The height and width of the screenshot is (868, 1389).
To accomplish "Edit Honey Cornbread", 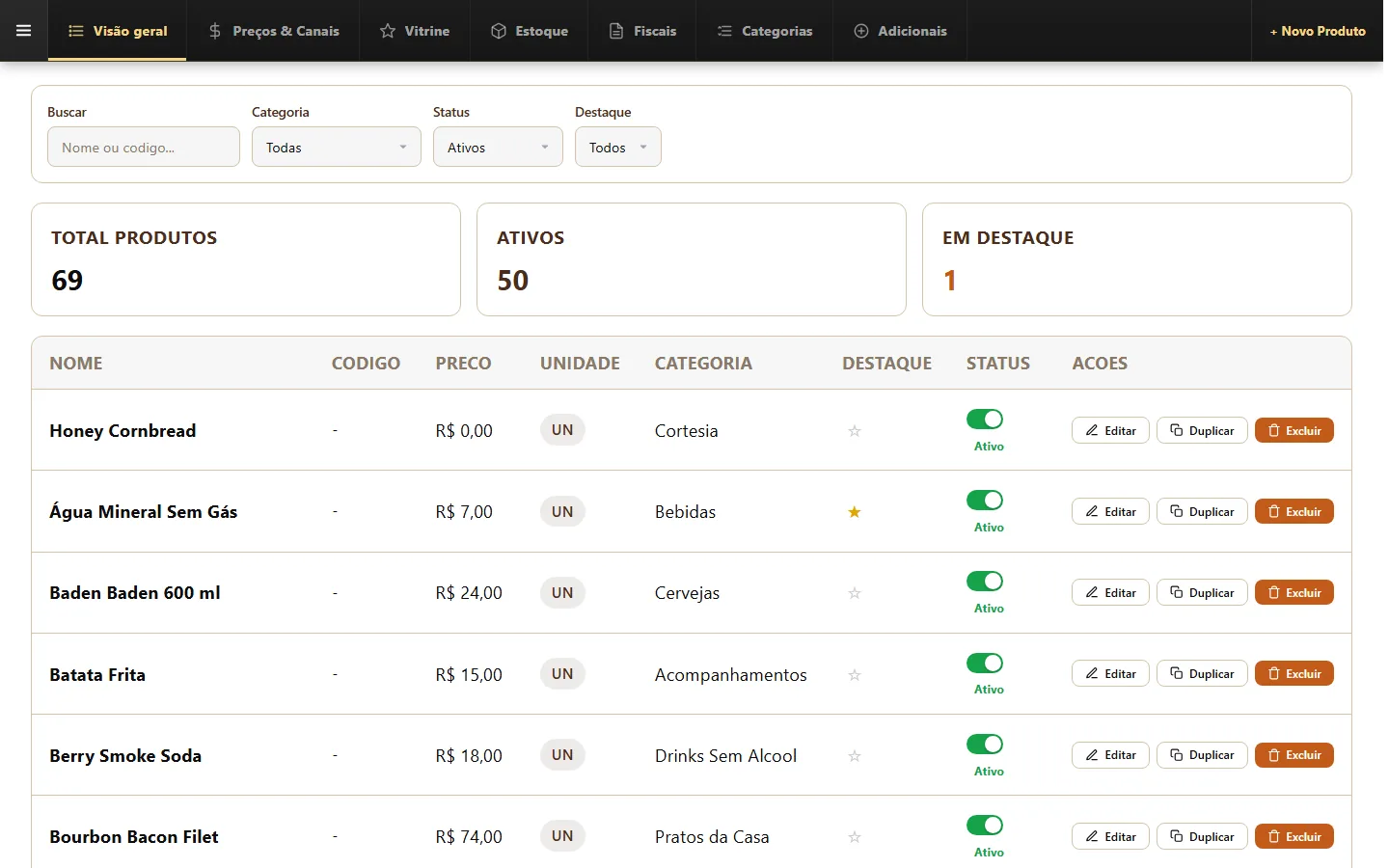I will [1110, 430].
